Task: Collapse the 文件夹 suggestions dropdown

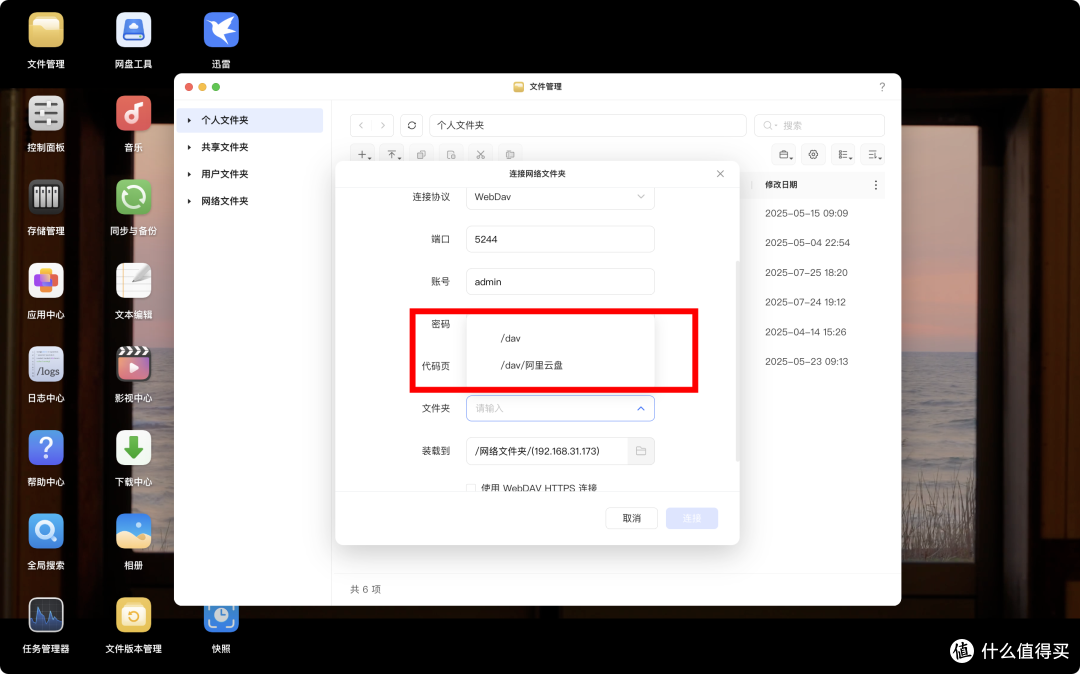Action: (641, 408)
